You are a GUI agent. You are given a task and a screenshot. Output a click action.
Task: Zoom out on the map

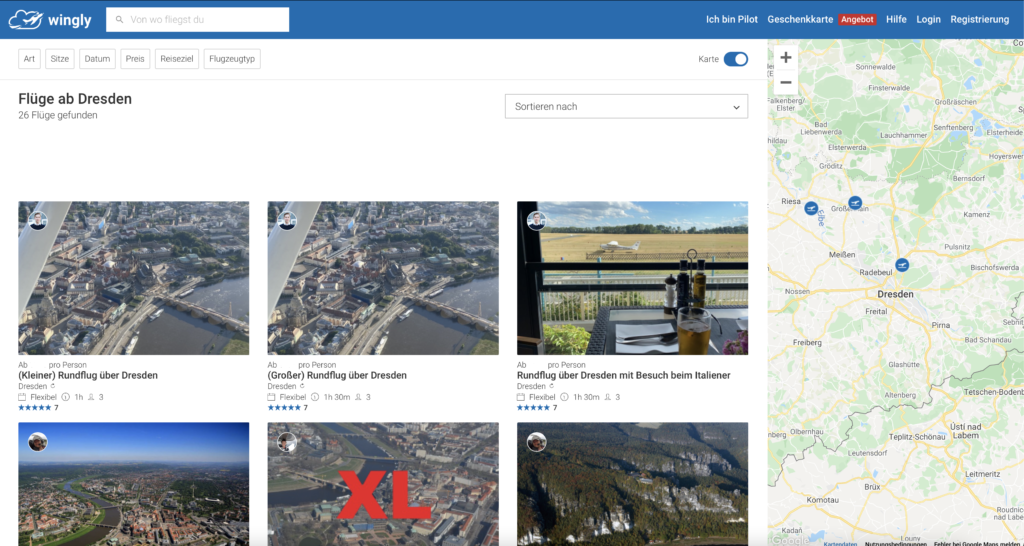[786, 82]
